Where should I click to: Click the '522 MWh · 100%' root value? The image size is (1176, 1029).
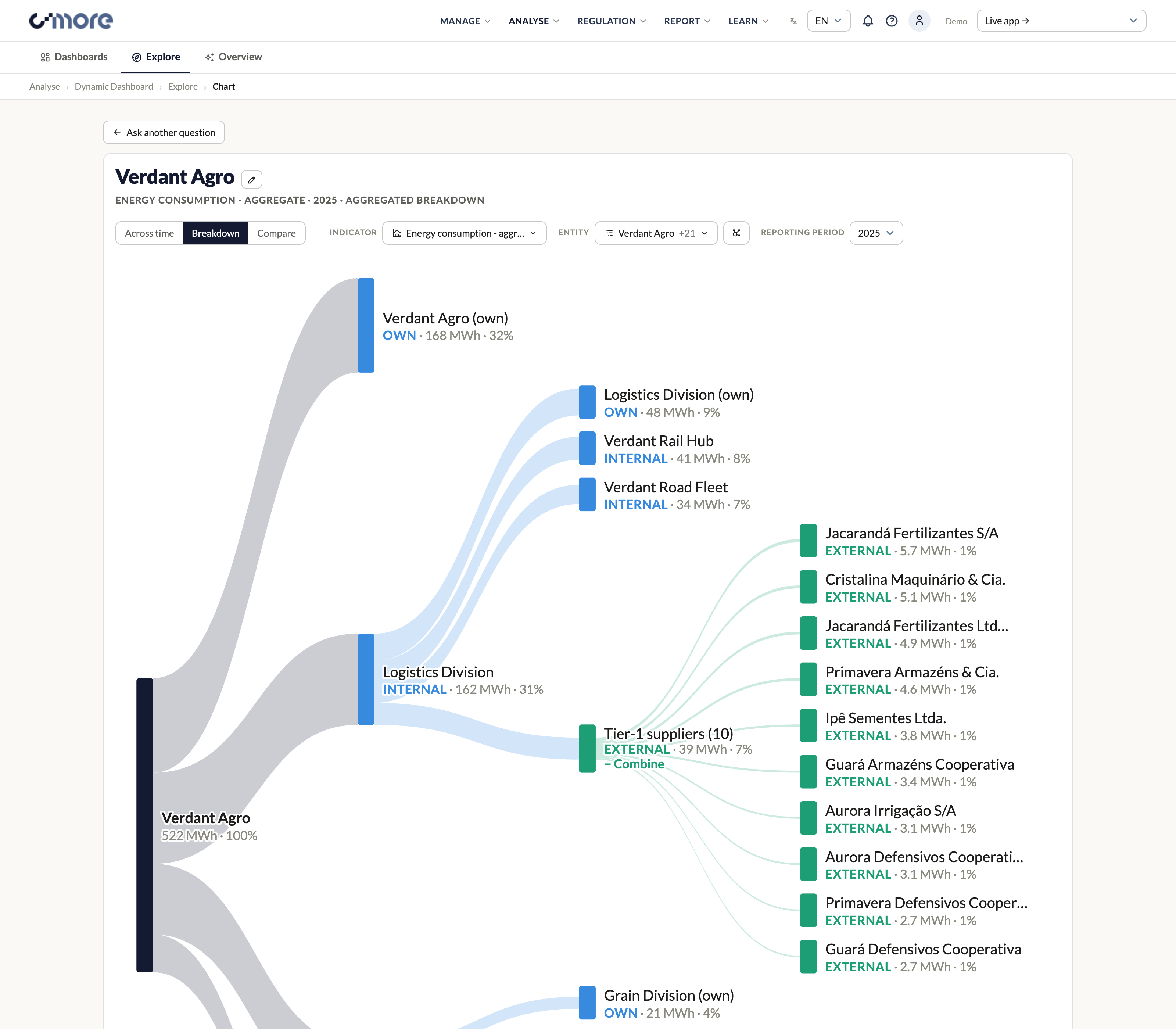pos(209,835)
